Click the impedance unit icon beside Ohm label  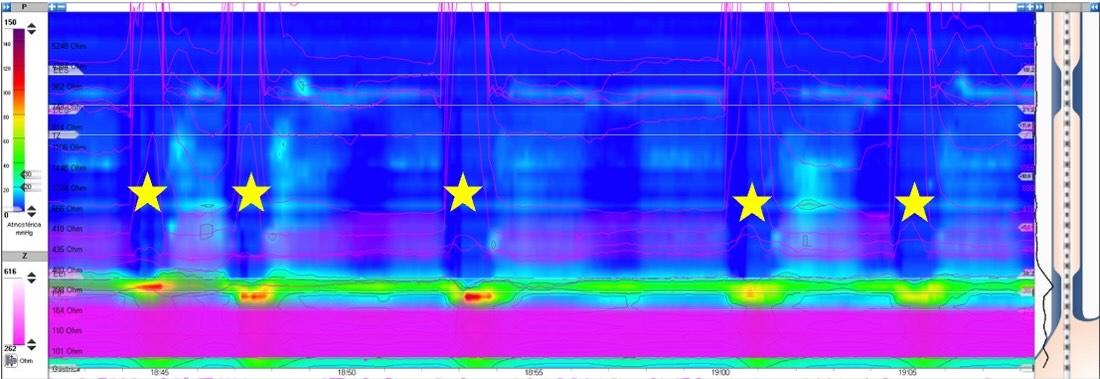tap(12, 360)
